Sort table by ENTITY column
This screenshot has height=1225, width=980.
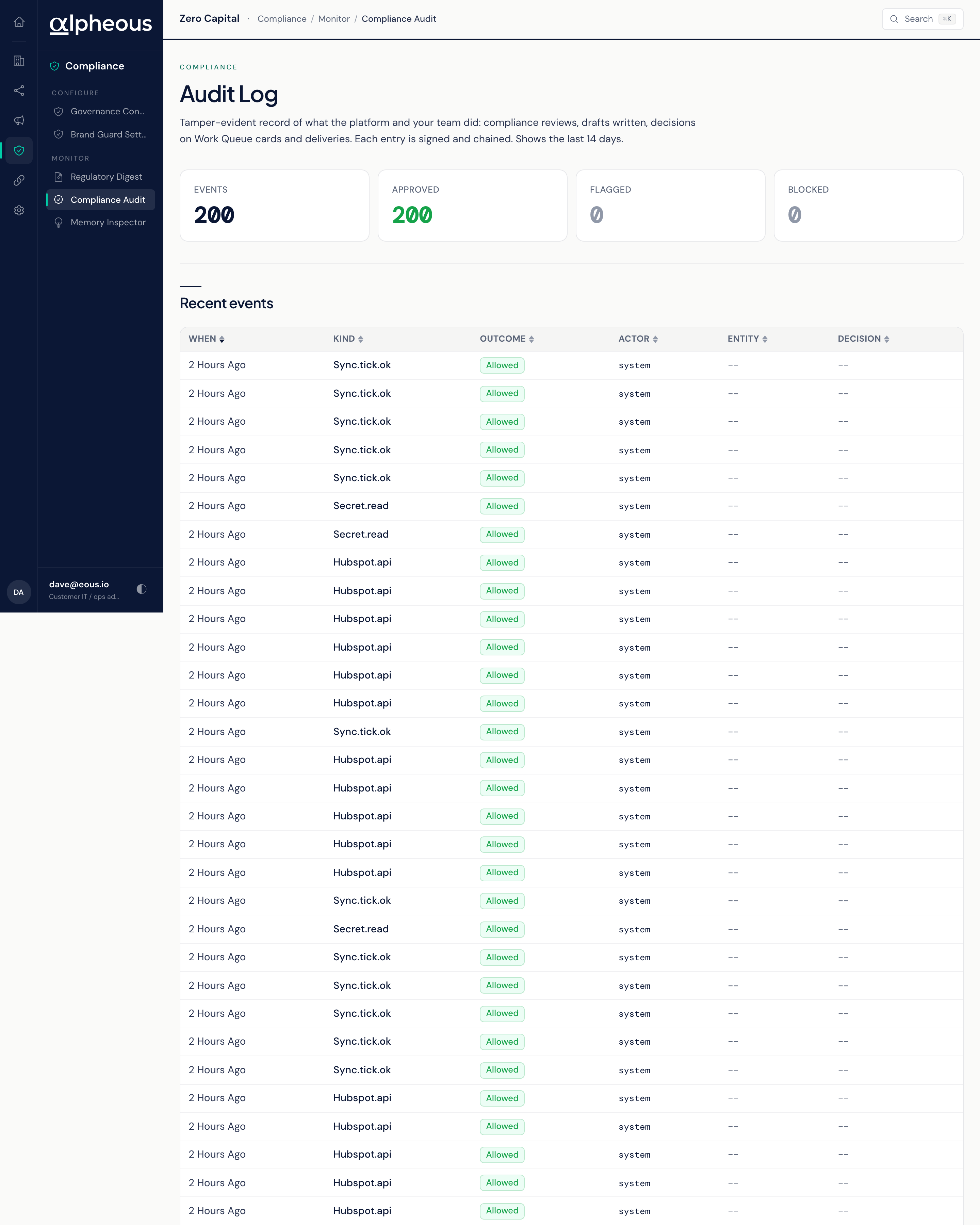click(748, 339)
